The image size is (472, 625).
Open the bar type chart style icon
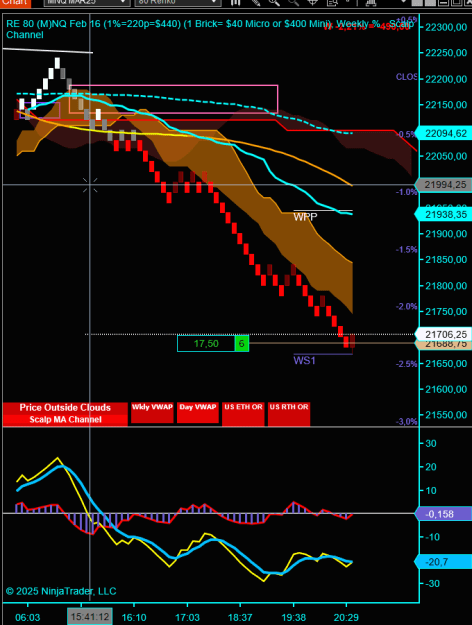(x=236, y=2)
